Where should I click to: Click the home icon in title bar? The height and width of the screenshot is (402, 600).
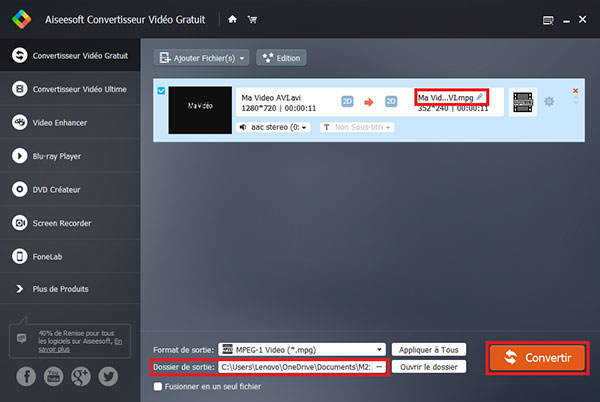(232, 18)
